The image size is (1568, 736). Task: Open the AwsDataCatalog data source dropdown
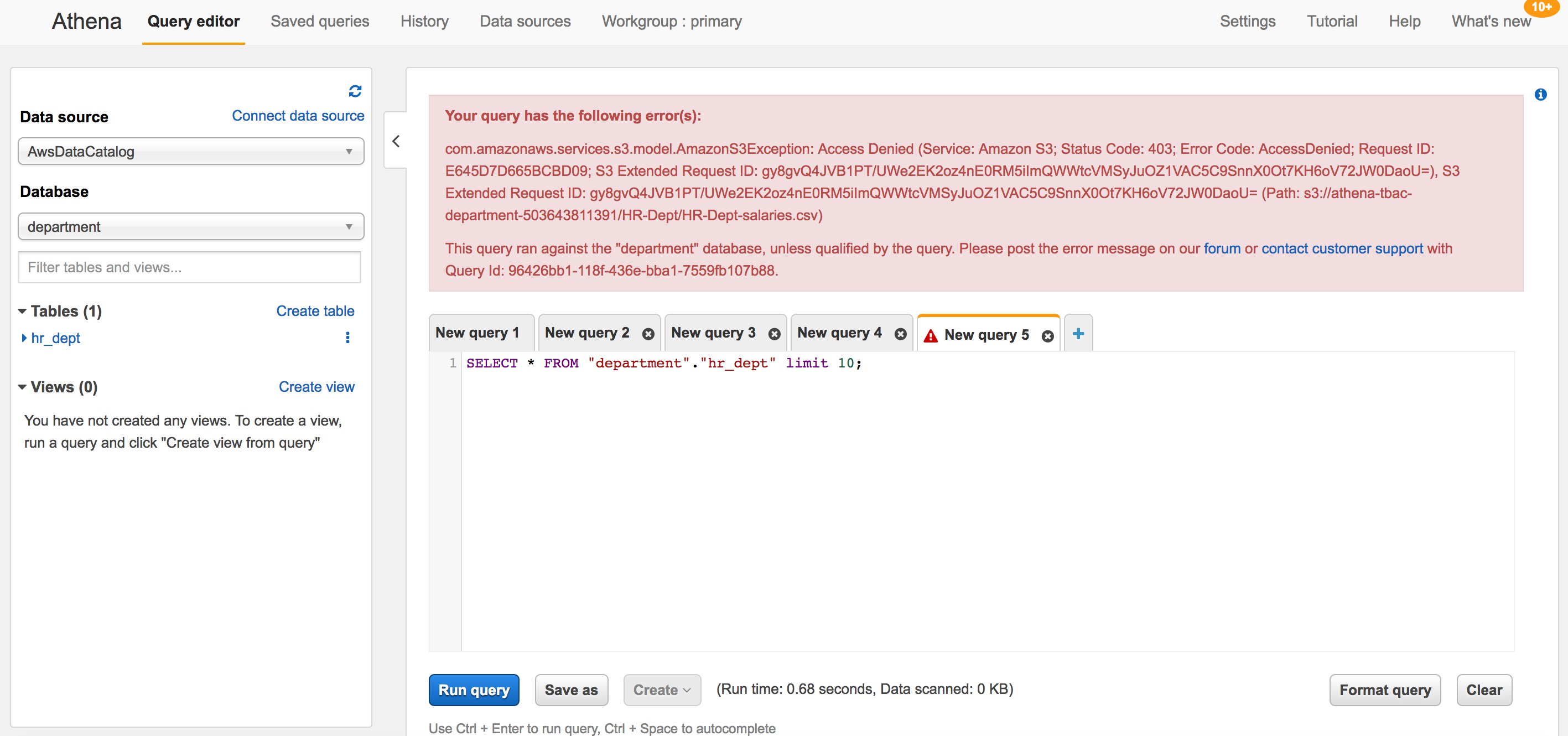(x=190, y=152)
